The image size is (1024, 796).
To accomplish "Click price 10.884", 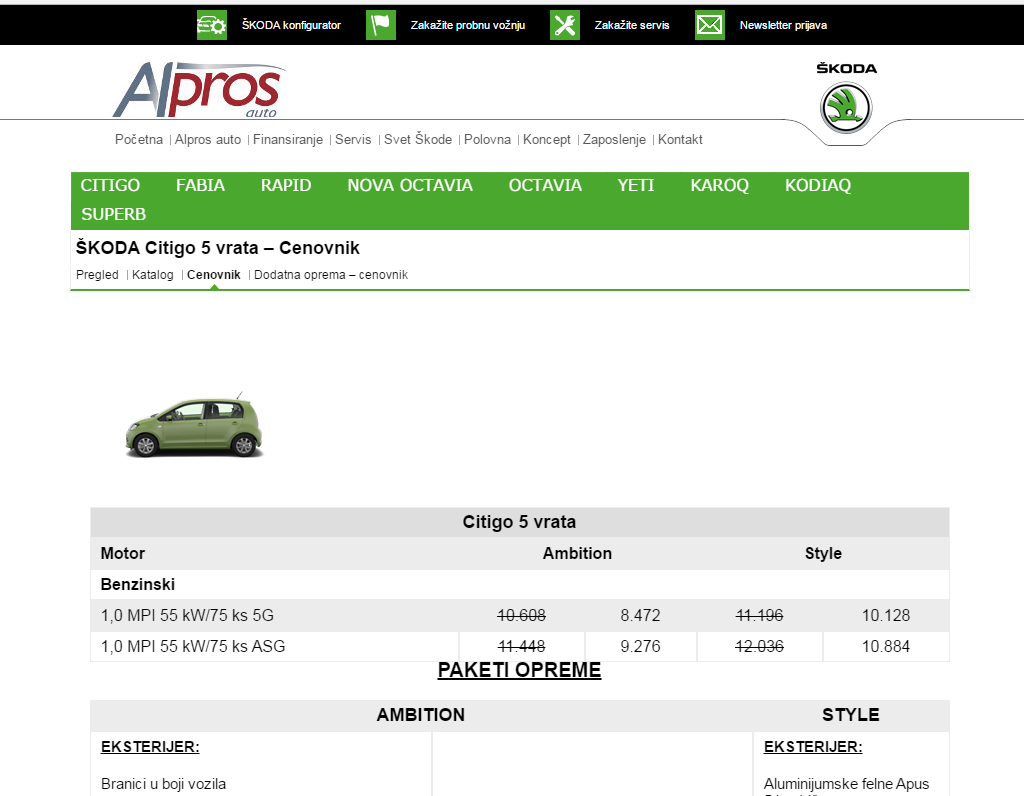I will (886, 646).
